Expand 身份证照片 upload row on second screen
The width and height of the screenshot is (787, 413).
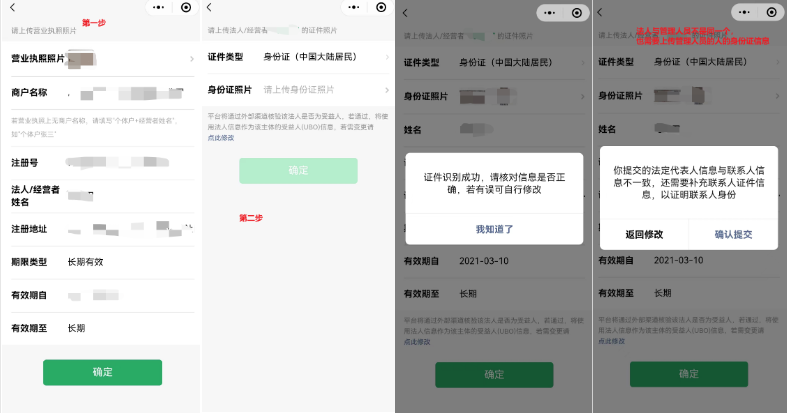(x=298, y=90)
